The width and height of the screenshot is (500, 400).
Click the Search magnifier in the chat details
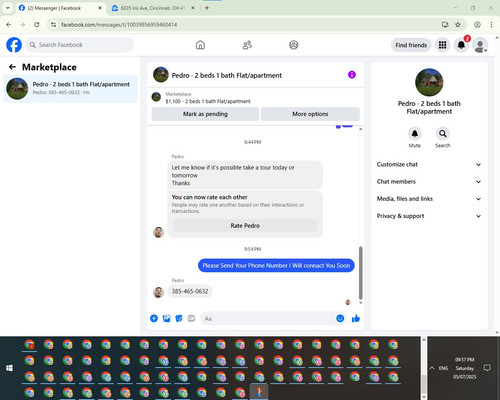pyautogui.click(x=443, y=134)
